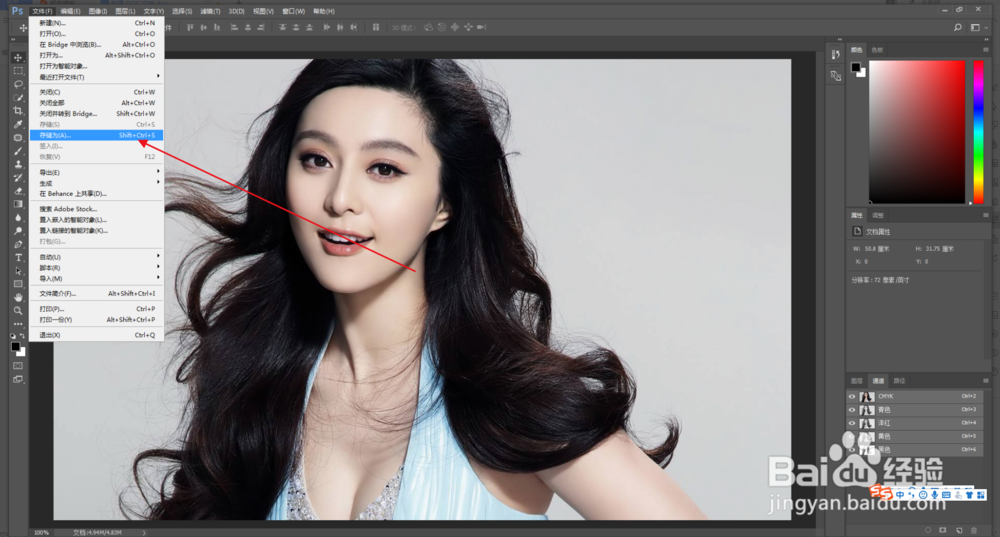Select the Lasso tool
The image size is (1000, 537).
pos(18,84)
